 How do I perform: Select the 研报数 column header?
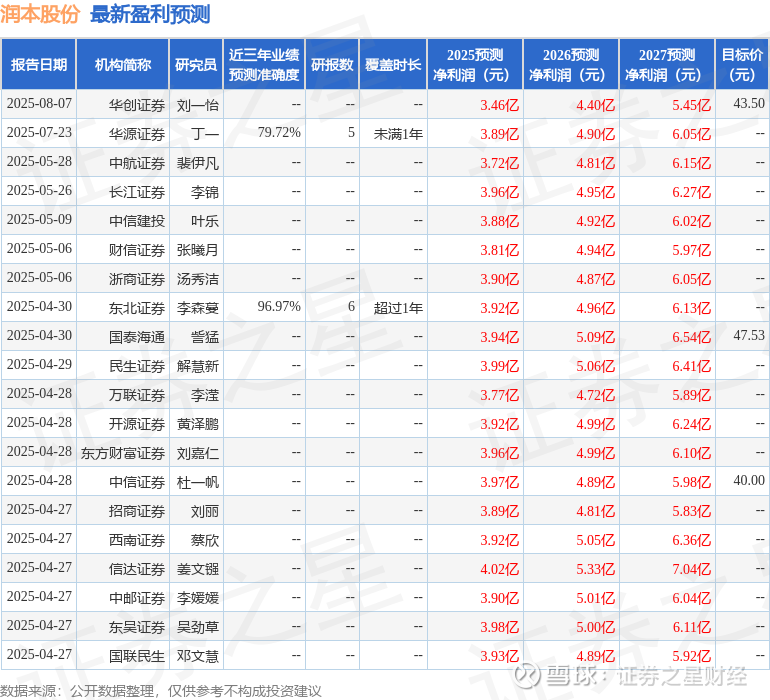332,64
